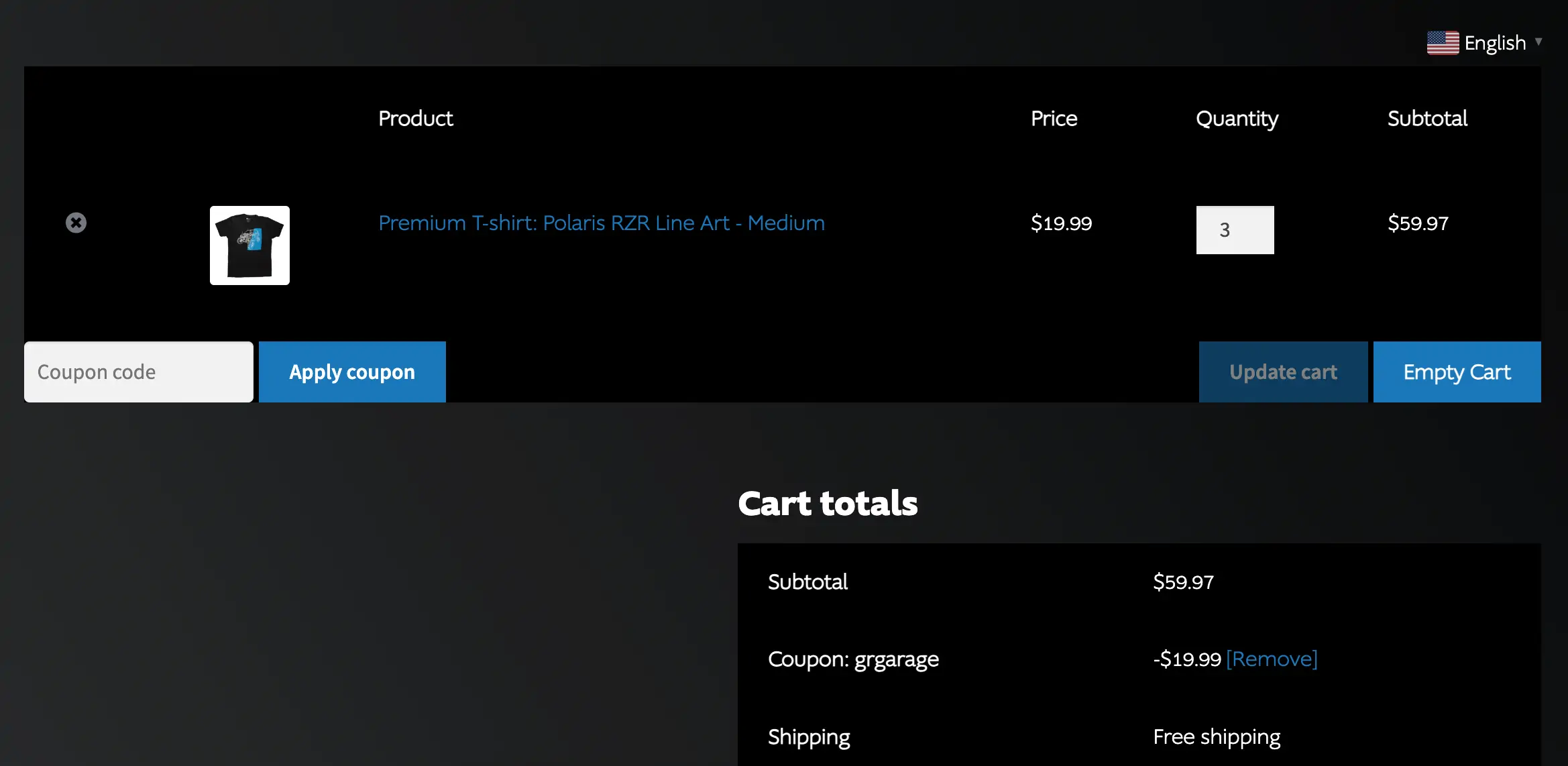Screen dimensions: 1568x766
Task: Select the English language label
Action: click(x=1495, y=43)
